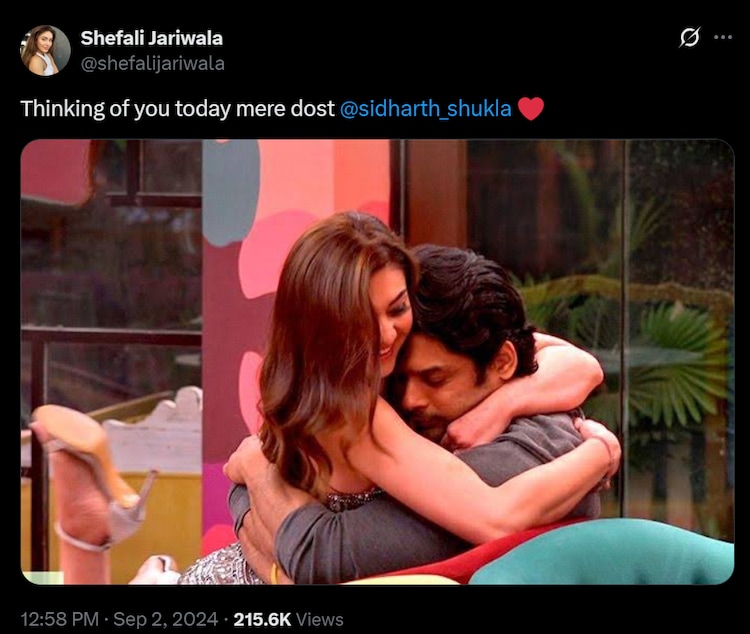Open the three-dot more options menu

coord(722,37)
